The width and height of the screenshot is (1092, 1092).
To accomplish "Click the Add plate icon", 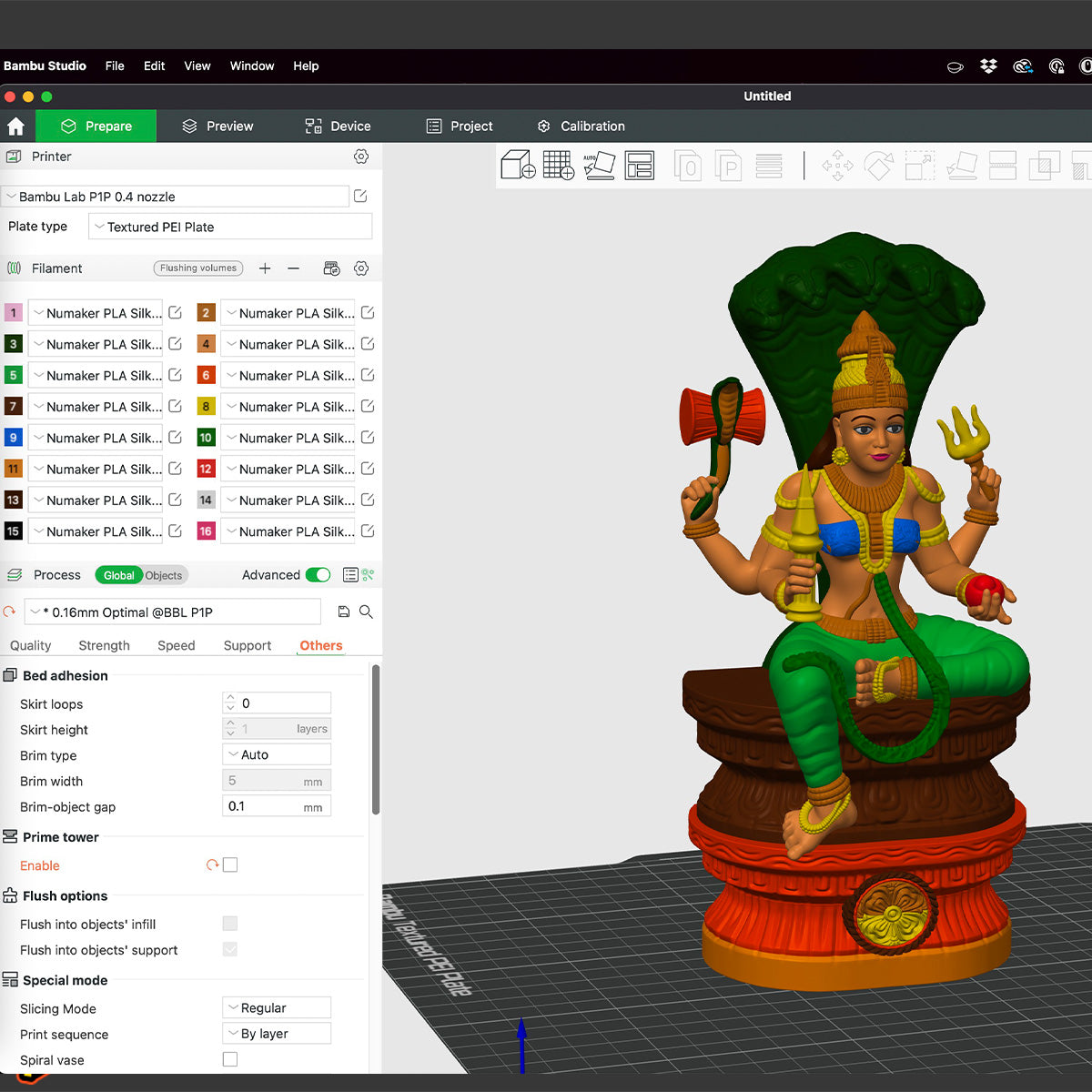I will coord(558,166).
